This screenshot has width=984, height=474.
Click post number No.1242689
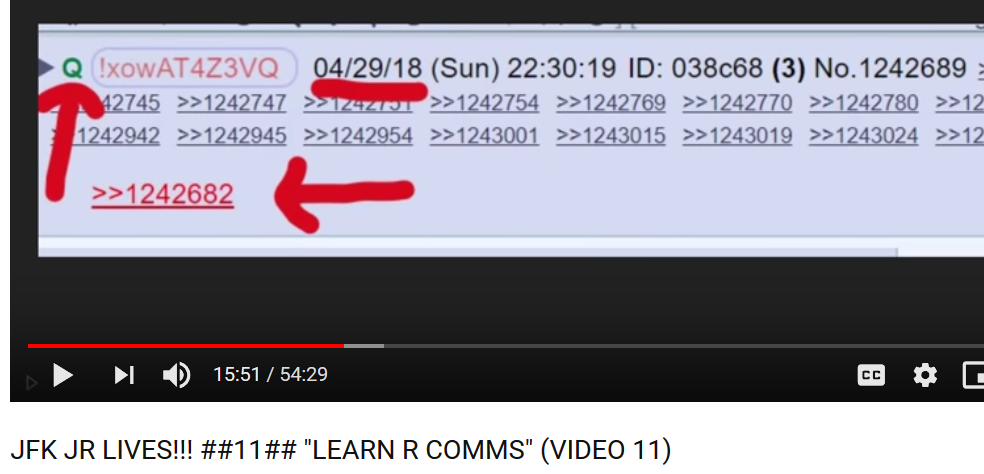[890, 68]
